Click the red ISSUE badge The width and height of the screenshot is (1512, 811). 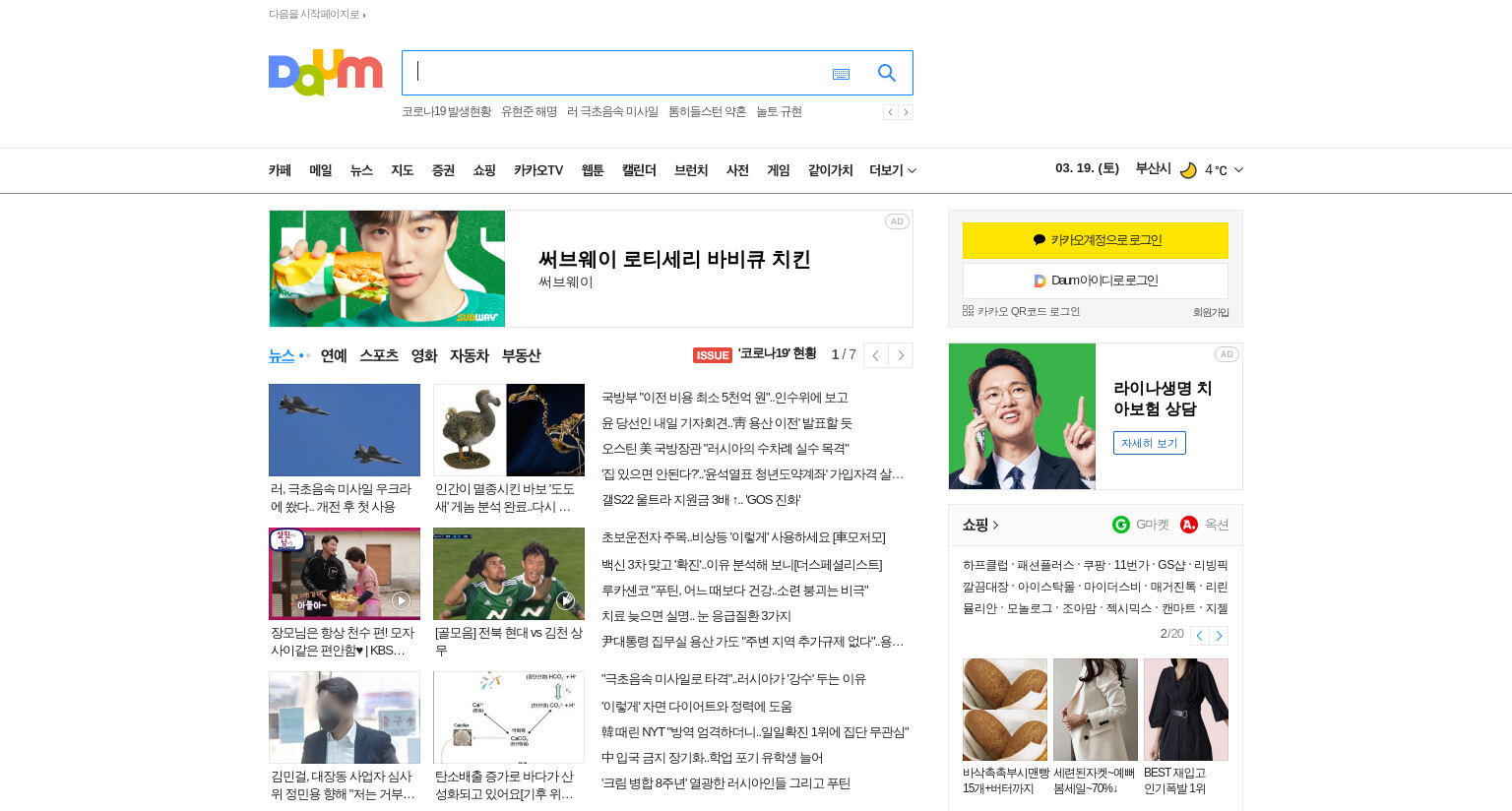pos(713,355)
